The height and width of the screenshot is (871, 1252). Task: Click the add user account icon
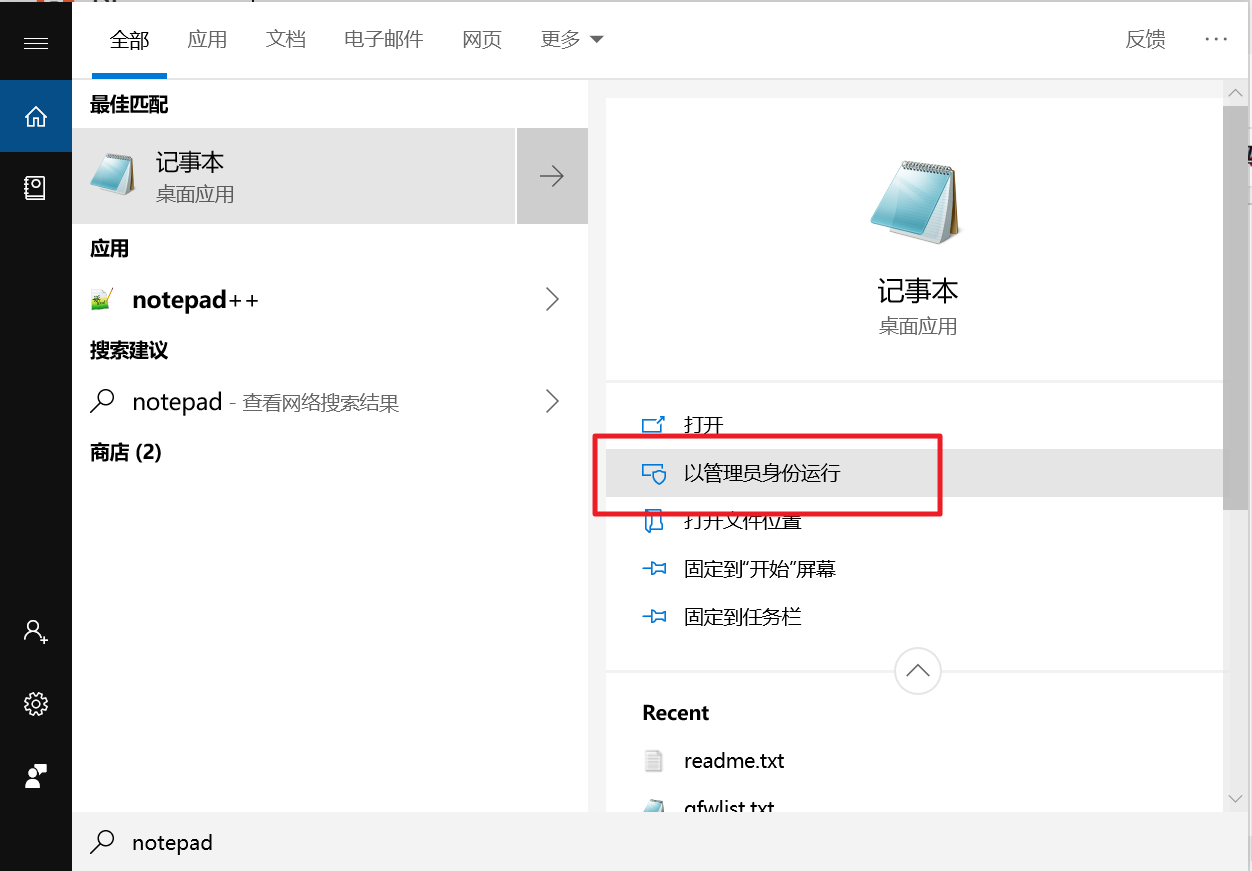pyautogui.click(x=36, y=631)
